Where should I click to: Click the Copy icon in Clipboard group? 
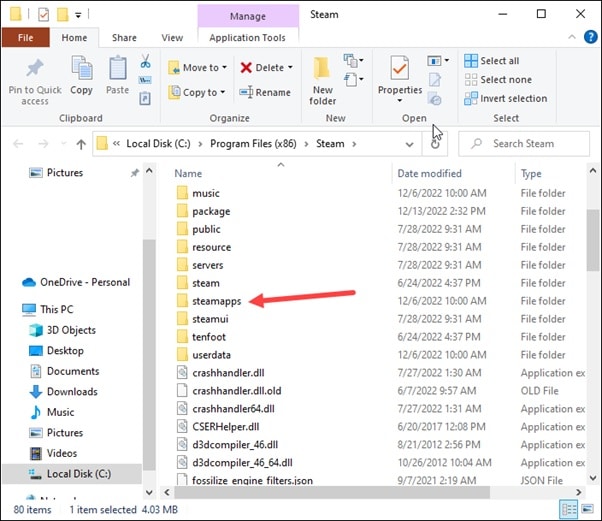pos(82,69)
